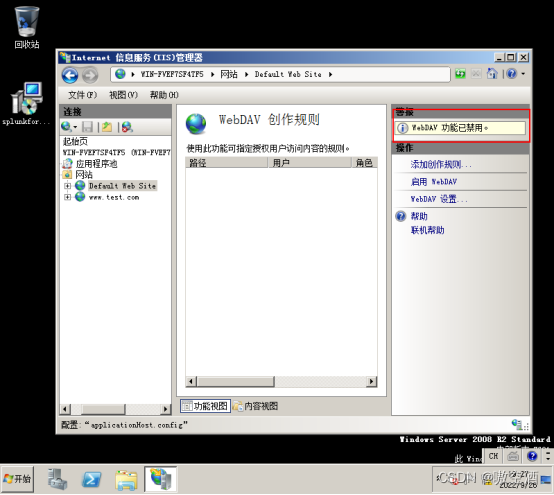Viewport: 554px width, 495px height.
Task: Open Server Manager from the taskbar
Action: tap(57, 479)
